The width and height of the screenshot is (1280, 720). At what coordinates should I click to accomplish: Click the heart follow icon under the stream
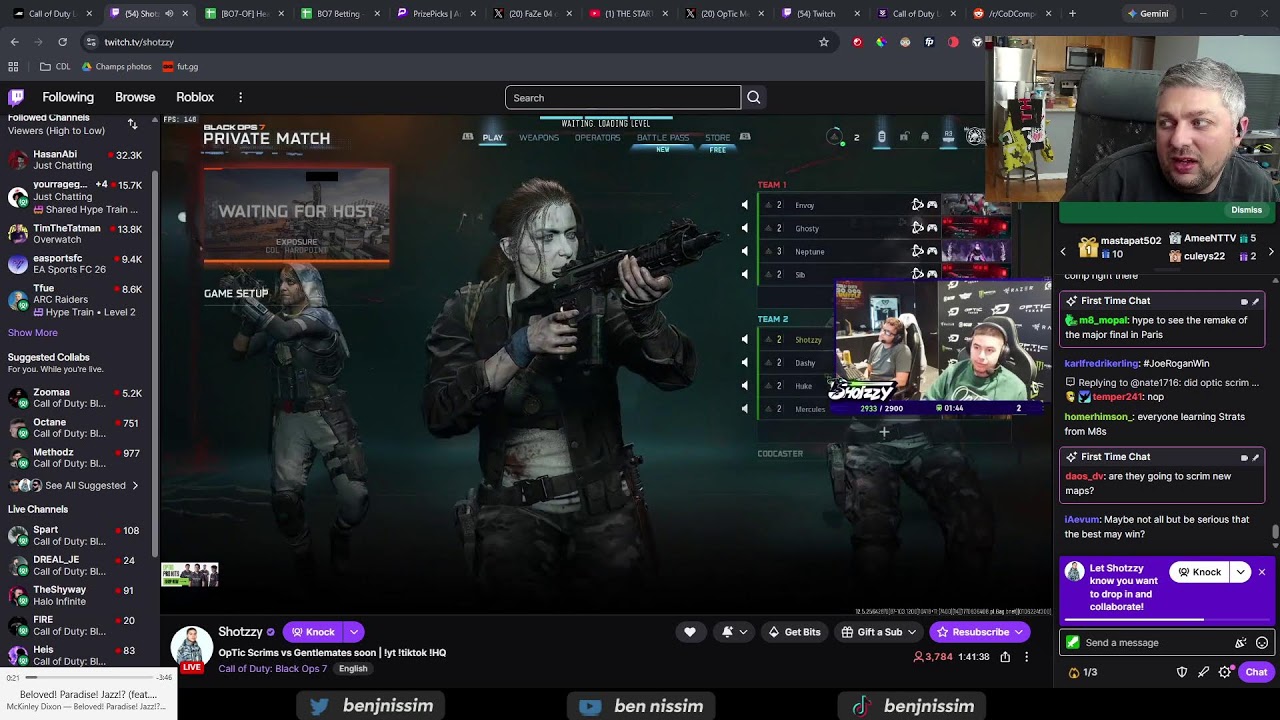689,632
